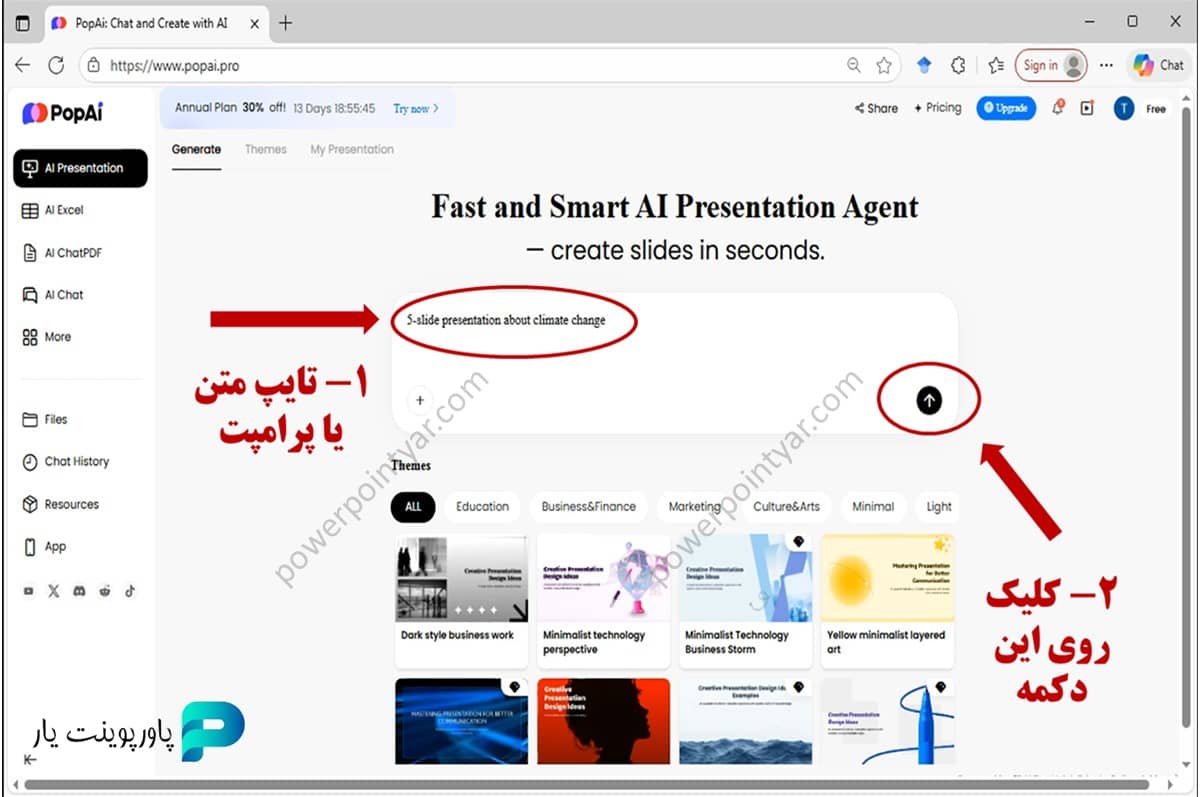The height and width of the screenshot is (797, 1200).
Task: Toggle the Minimal theme filter
Action: [873, 507]
